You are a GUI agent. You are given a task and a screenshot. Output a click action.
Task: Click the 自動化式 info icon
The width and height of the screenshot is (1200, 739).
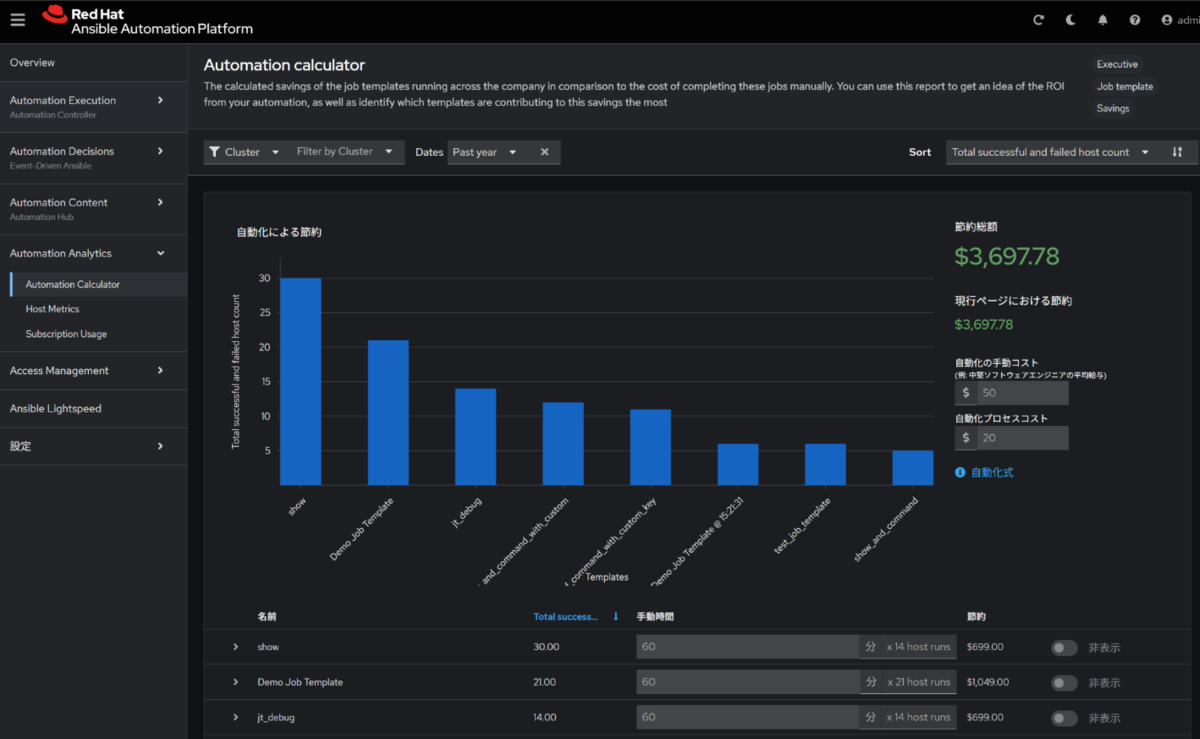[960, 472]
